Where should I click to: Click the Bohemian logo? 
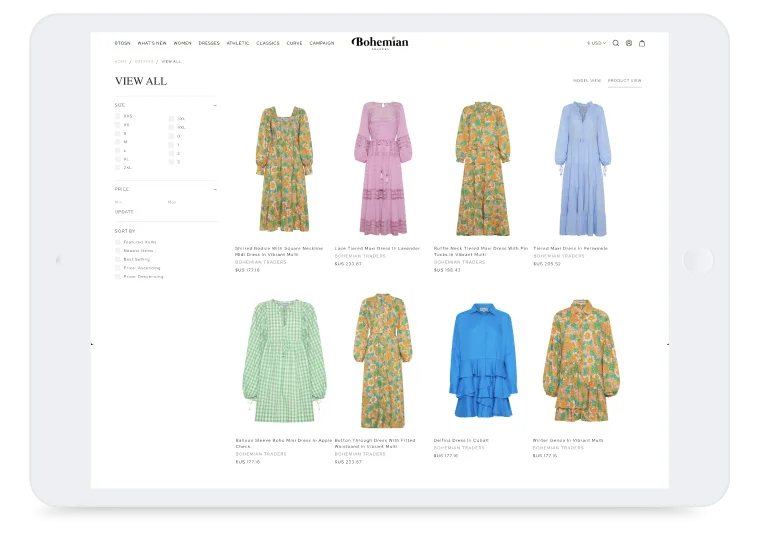[380, 43]
